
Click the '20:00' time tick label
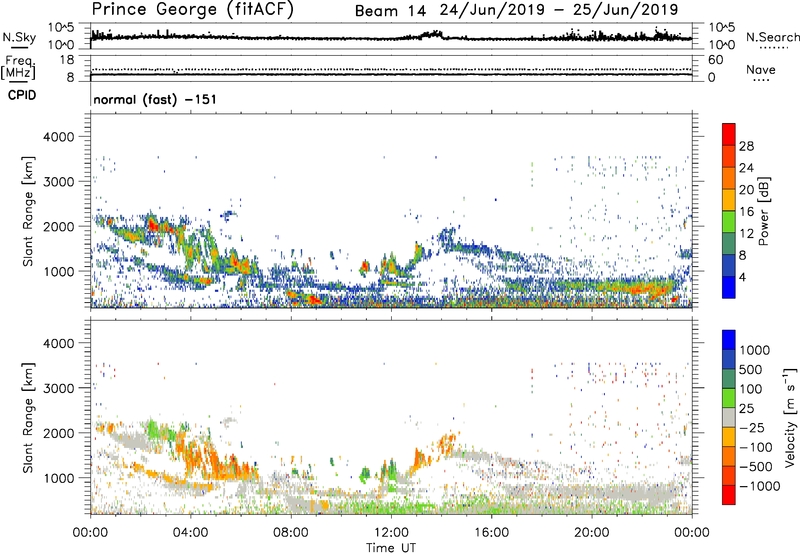[x=591, y=533]
